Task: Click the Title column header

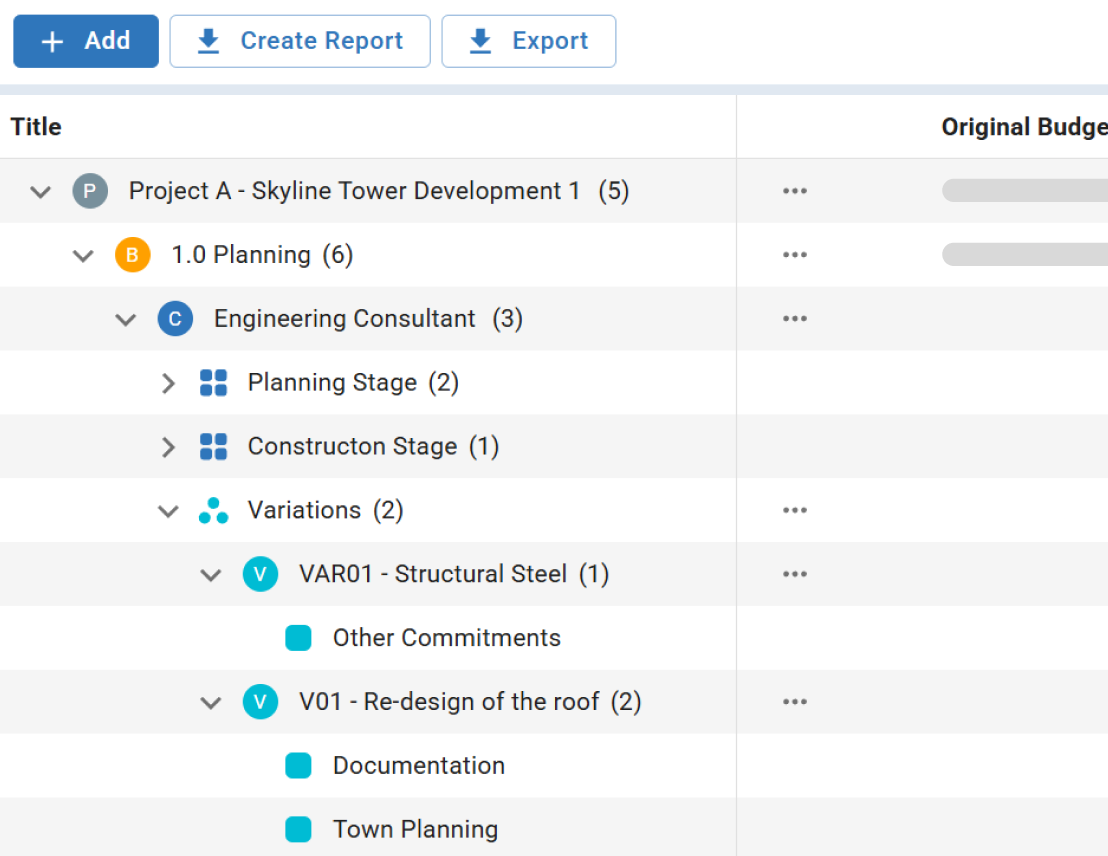Action: coord(36,127)
